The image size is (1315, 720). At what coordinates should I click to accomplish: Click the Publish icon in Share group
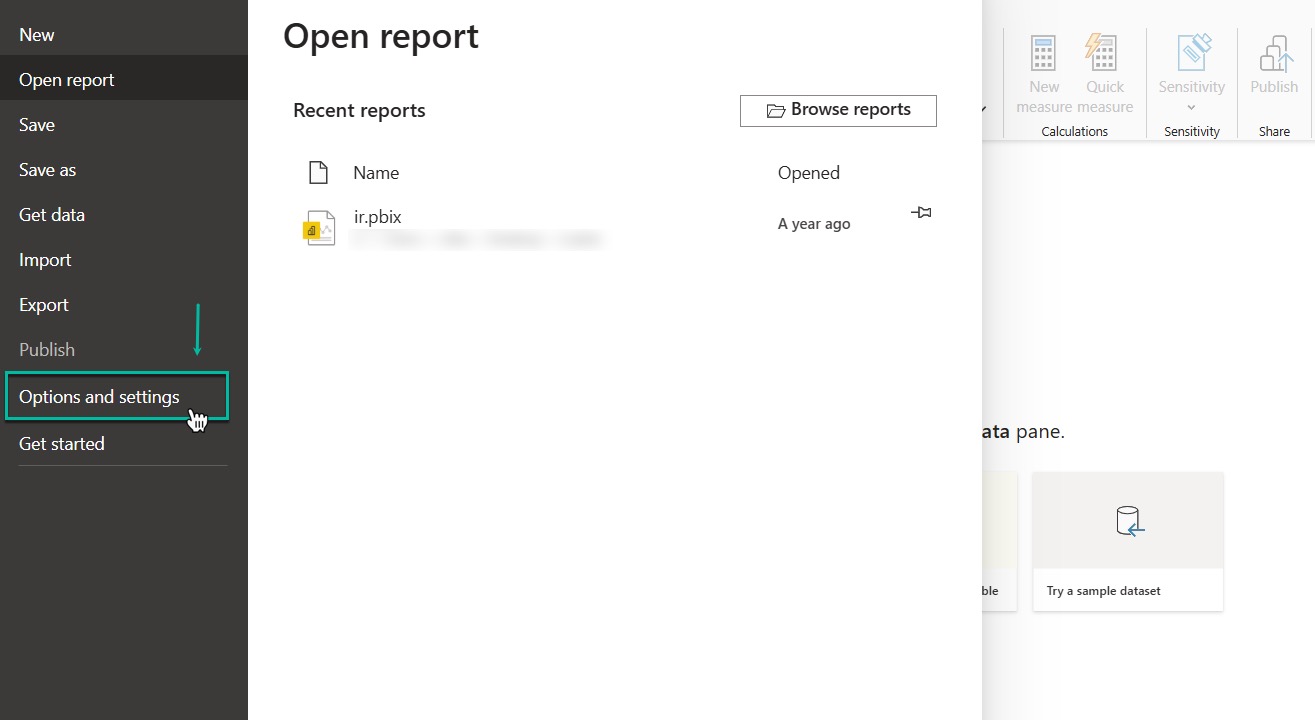[1275, 54]
